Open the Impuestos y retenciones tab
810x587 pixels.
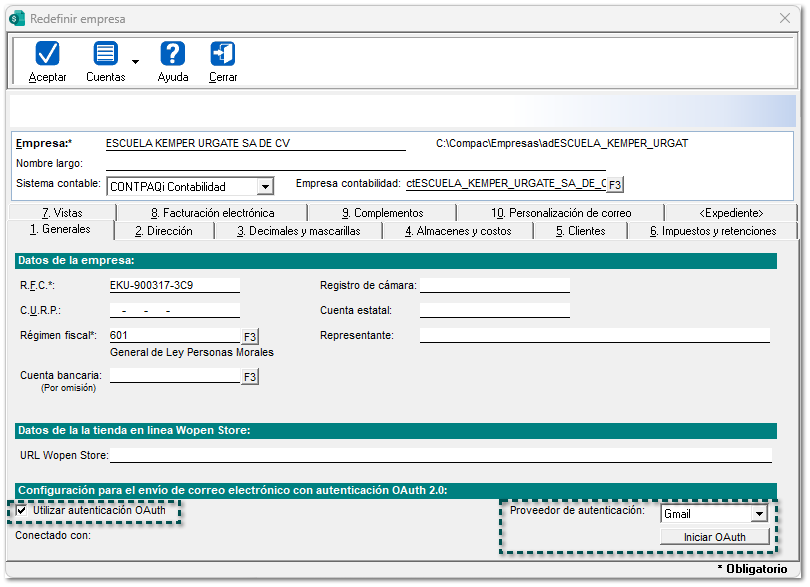(x=712, y=231)
